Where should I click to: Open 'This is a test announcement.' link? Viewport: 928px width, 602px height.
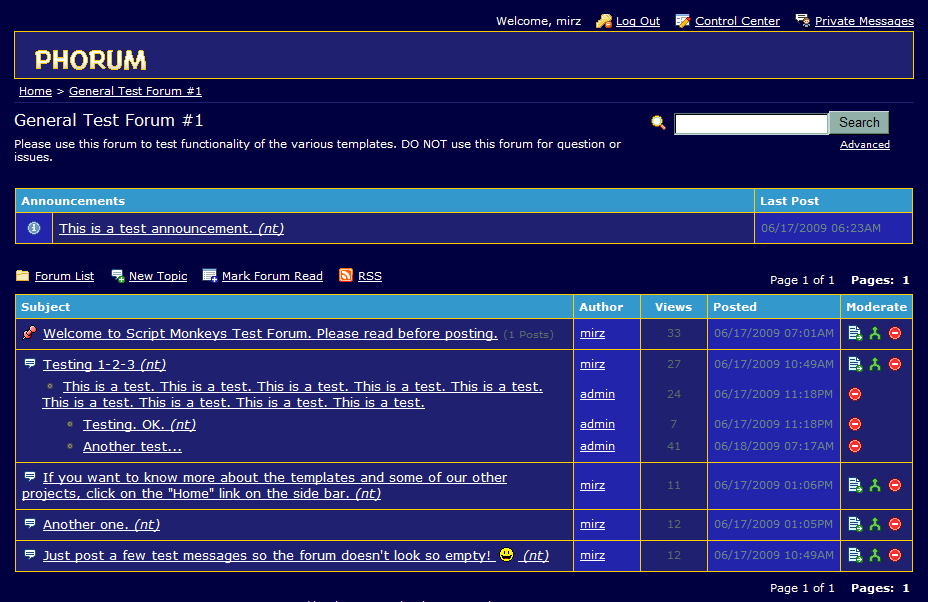(x=171, y=228)
